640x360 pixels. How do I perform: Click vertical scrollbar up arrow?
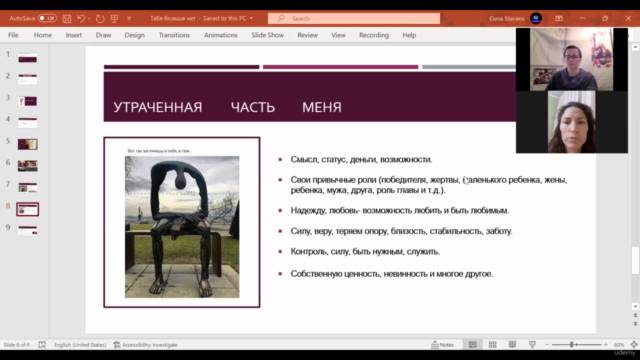[635, 47]
